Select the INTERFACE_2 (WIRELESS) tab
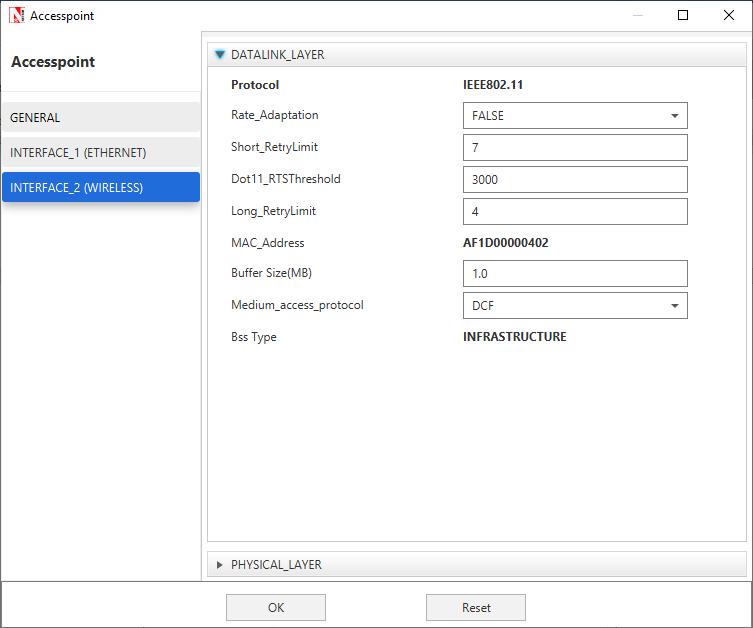The image size is (753, 628). 100,187
